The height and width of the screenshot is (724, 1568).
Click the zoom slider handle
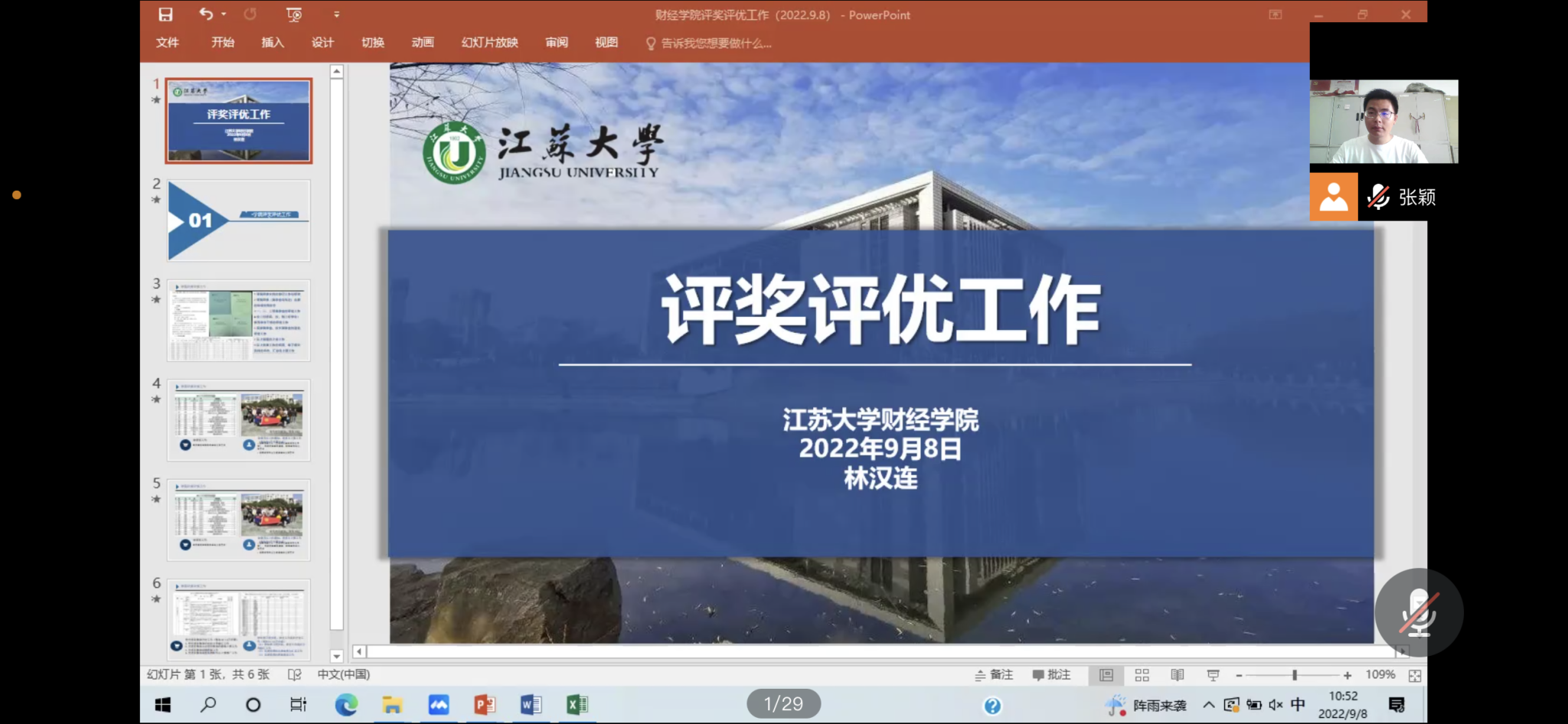pos(1295,676)
